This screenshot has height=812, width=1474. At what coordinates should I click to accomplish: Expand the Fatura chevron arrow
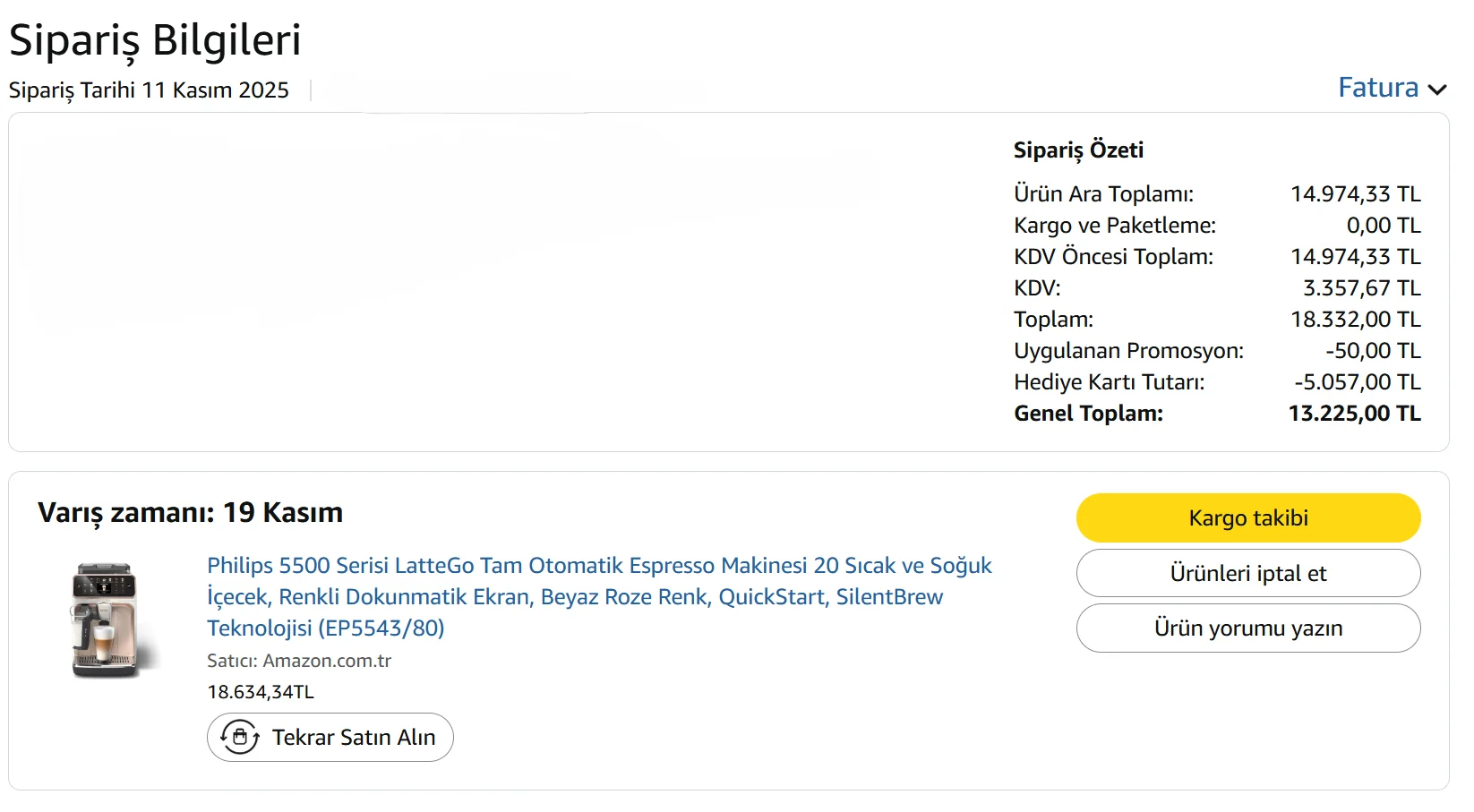pos(1437,90)
